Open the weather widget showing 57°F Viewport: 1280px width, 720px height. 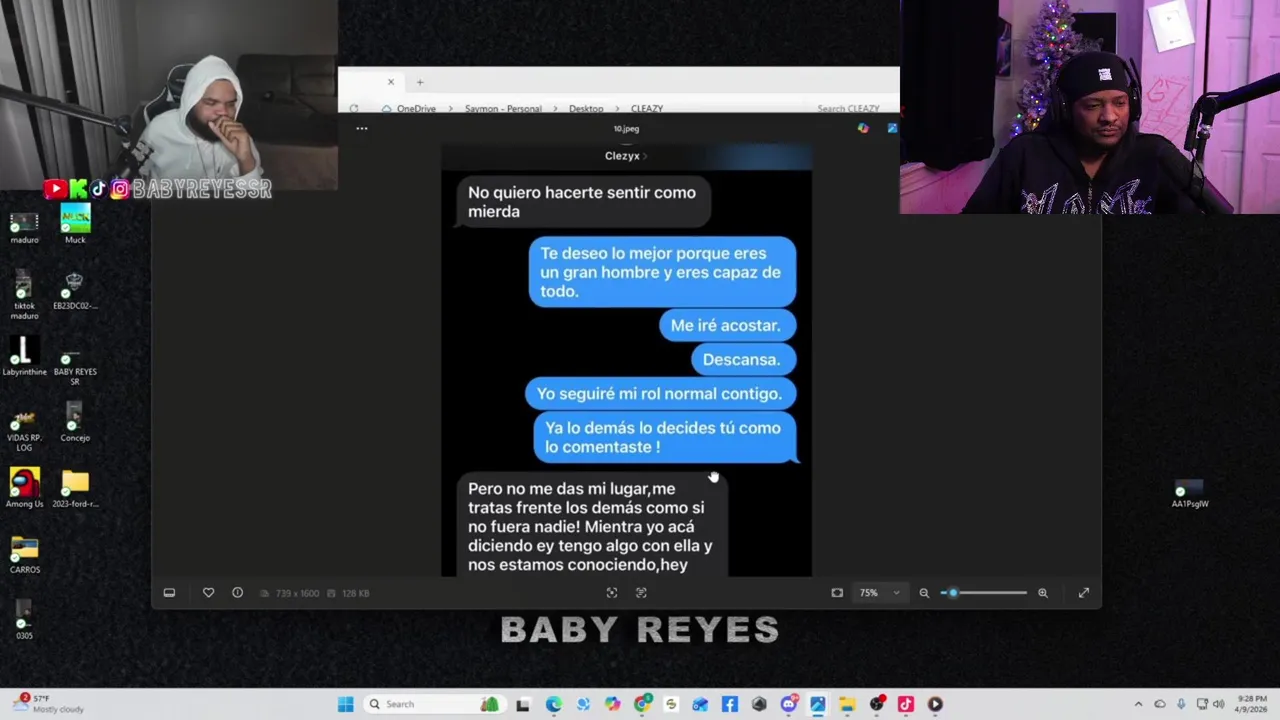(50, 704)
